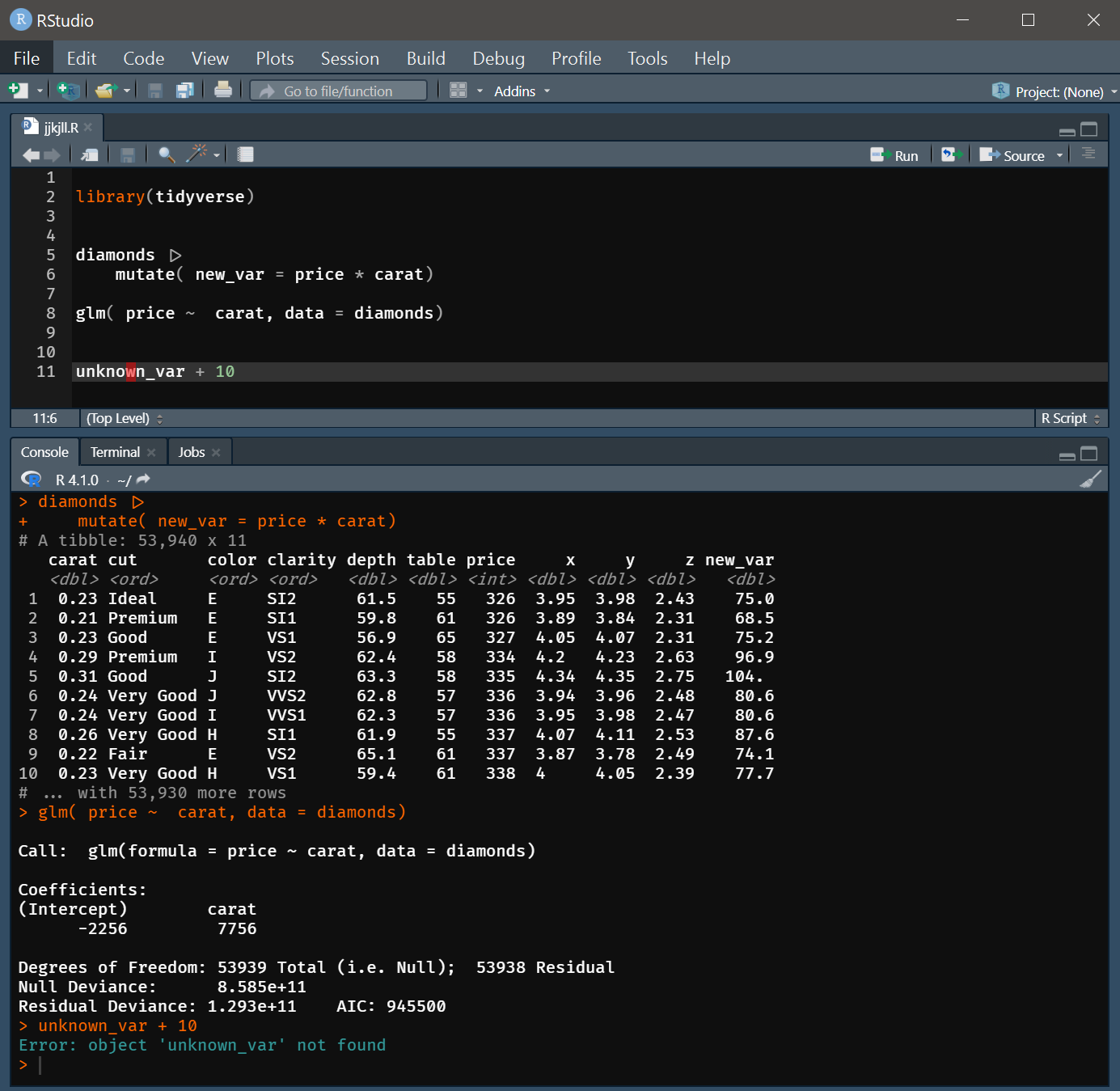This screenshot has height=1091, width=1120.
Task: Open a new R script with the new file icon
Action: coord(17,90)
